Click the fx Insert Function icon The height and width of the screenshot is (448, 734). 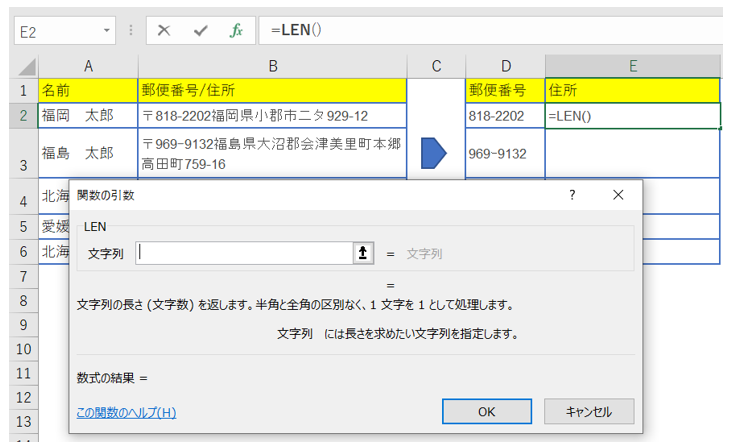[236, 31]
